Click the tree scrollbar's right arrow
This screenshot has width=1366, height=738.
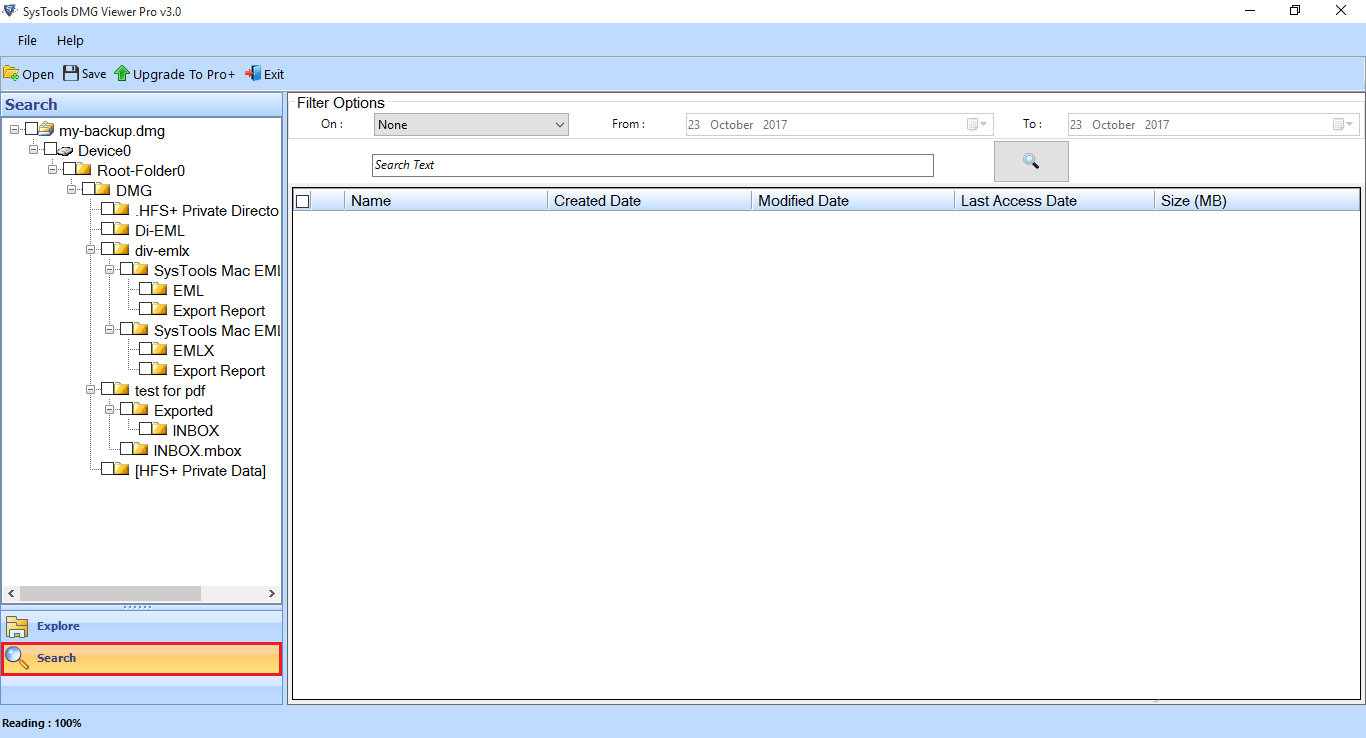pos(272,594)
